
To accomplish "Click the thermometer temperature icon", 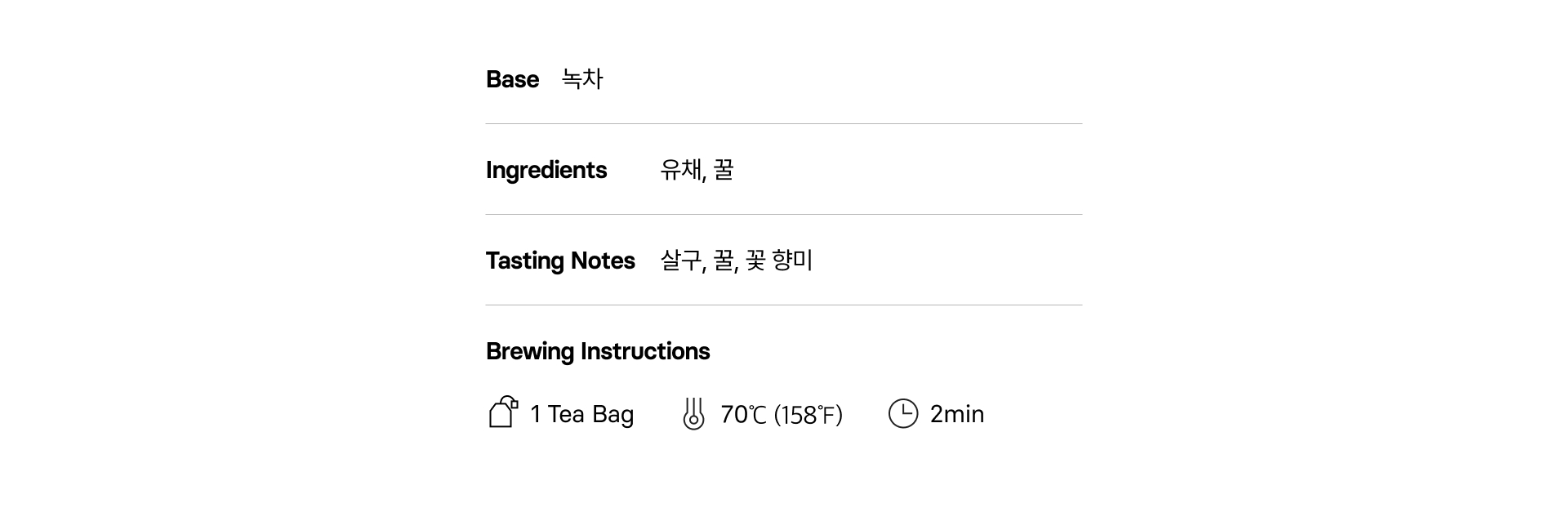I will [x=693, y=413].
